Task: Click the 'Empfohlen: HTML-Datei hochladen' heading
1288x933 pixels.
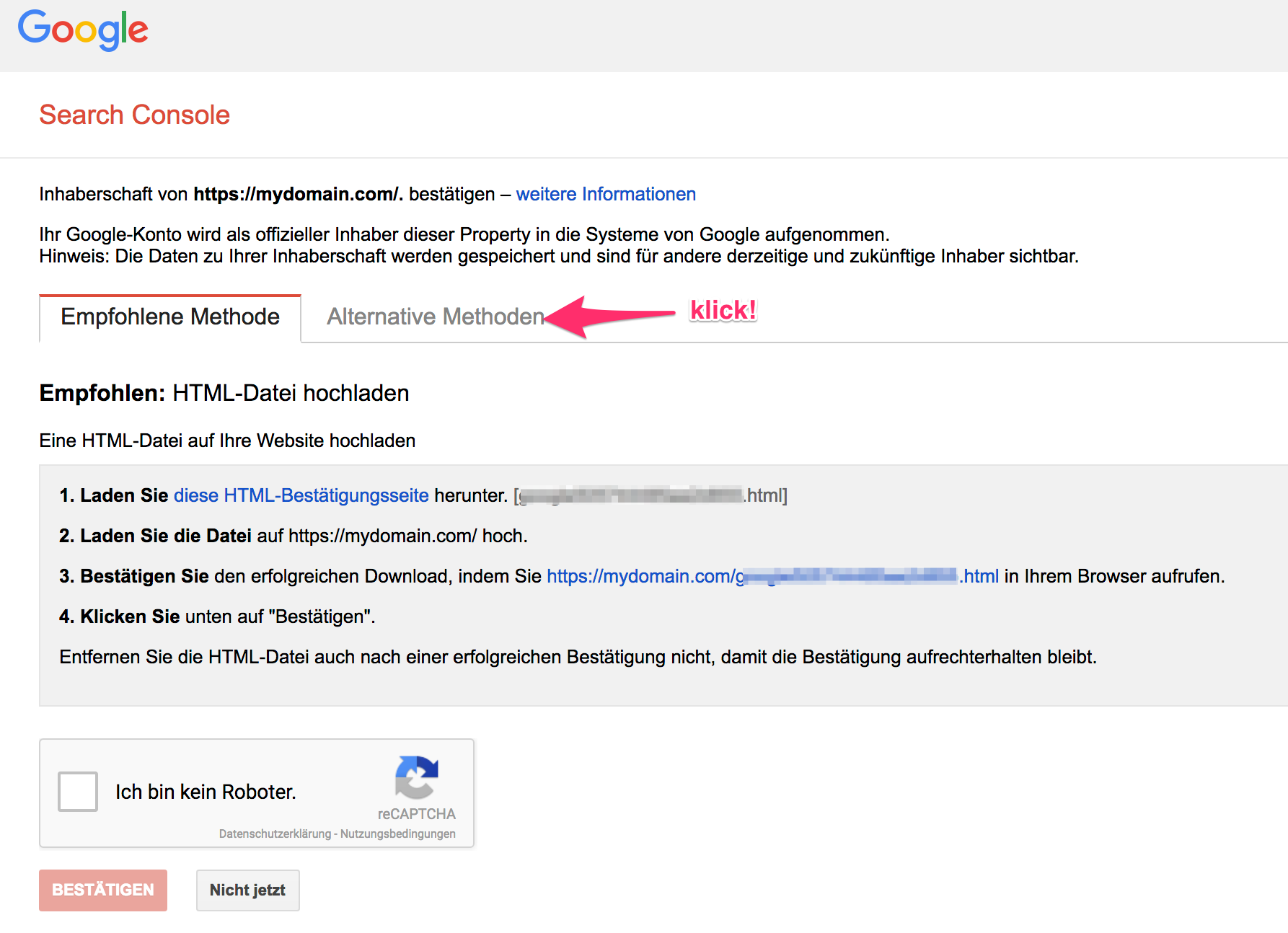Action: click(224, 393)
